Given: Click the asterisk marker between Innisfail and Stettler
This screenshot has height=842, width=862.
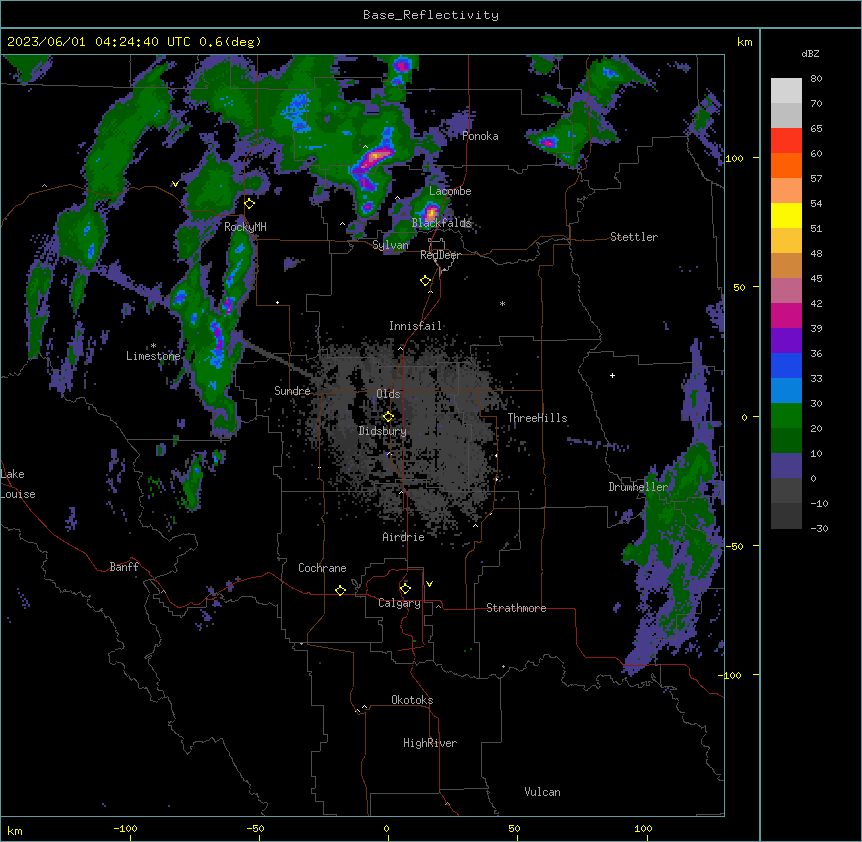Looking at the screenshot, I should pos(502,303).
